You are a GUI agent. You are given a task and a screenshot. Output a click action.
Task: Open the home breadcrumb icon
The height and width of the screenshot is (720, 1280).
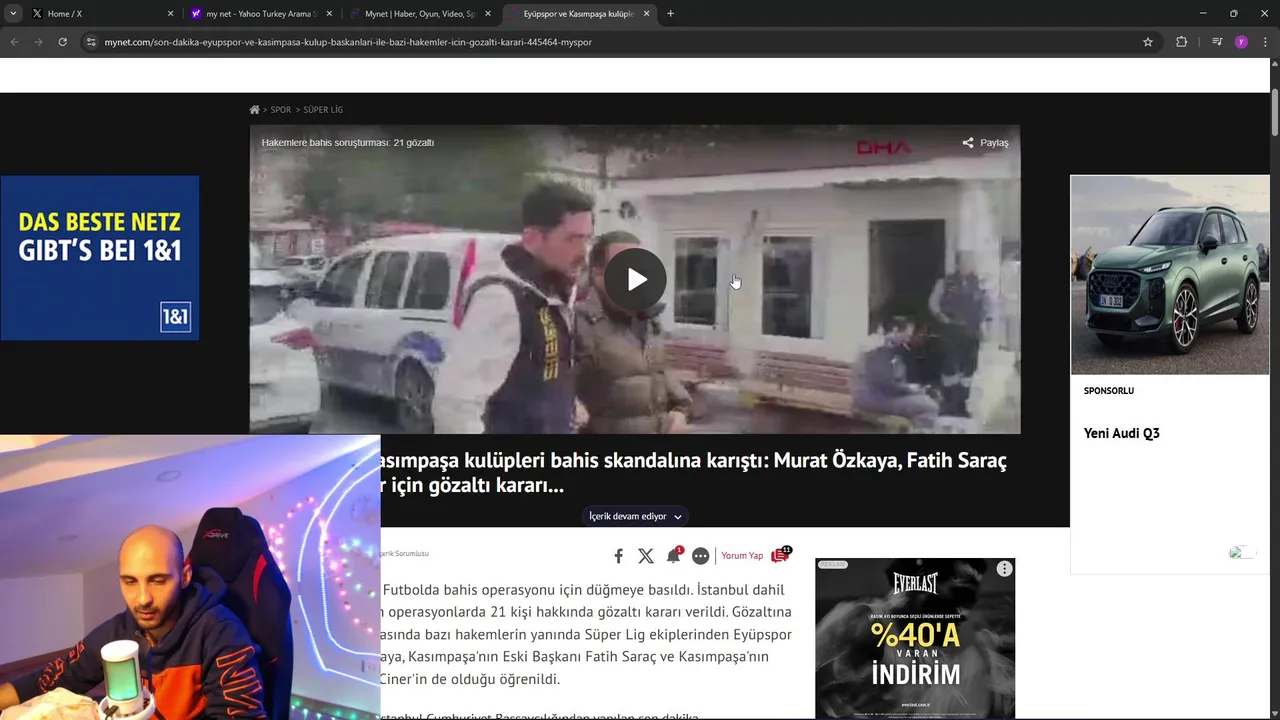(255, 110)
